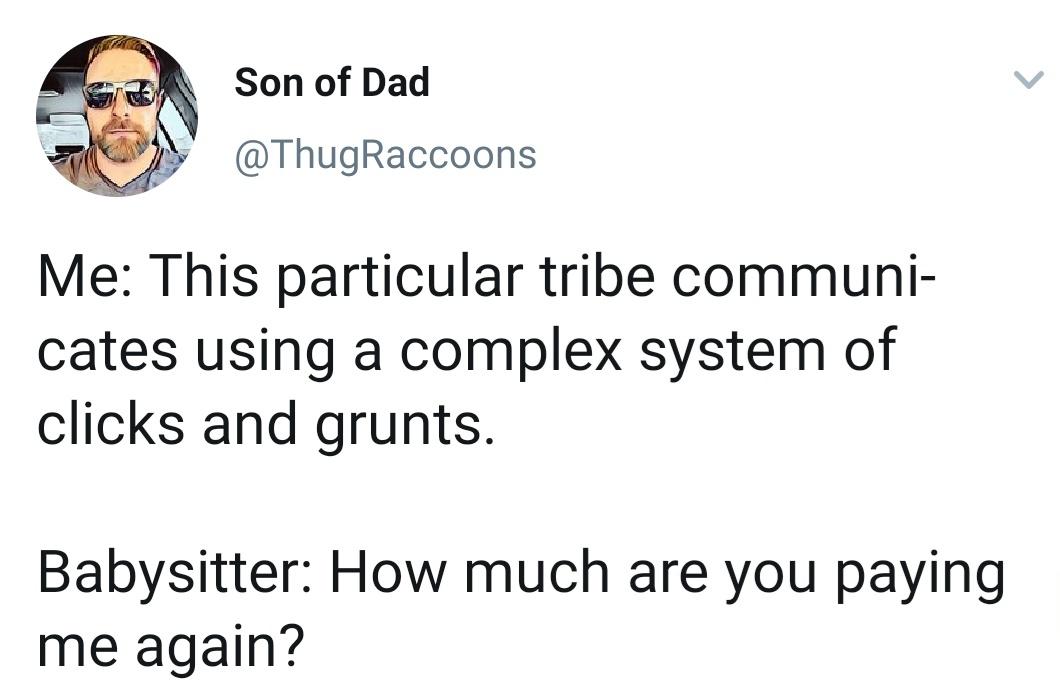The height and width of the screenshot is (690, 1060).
Task: Click the phrase "clicks and grunts."
Action: [x=266, y=424]
